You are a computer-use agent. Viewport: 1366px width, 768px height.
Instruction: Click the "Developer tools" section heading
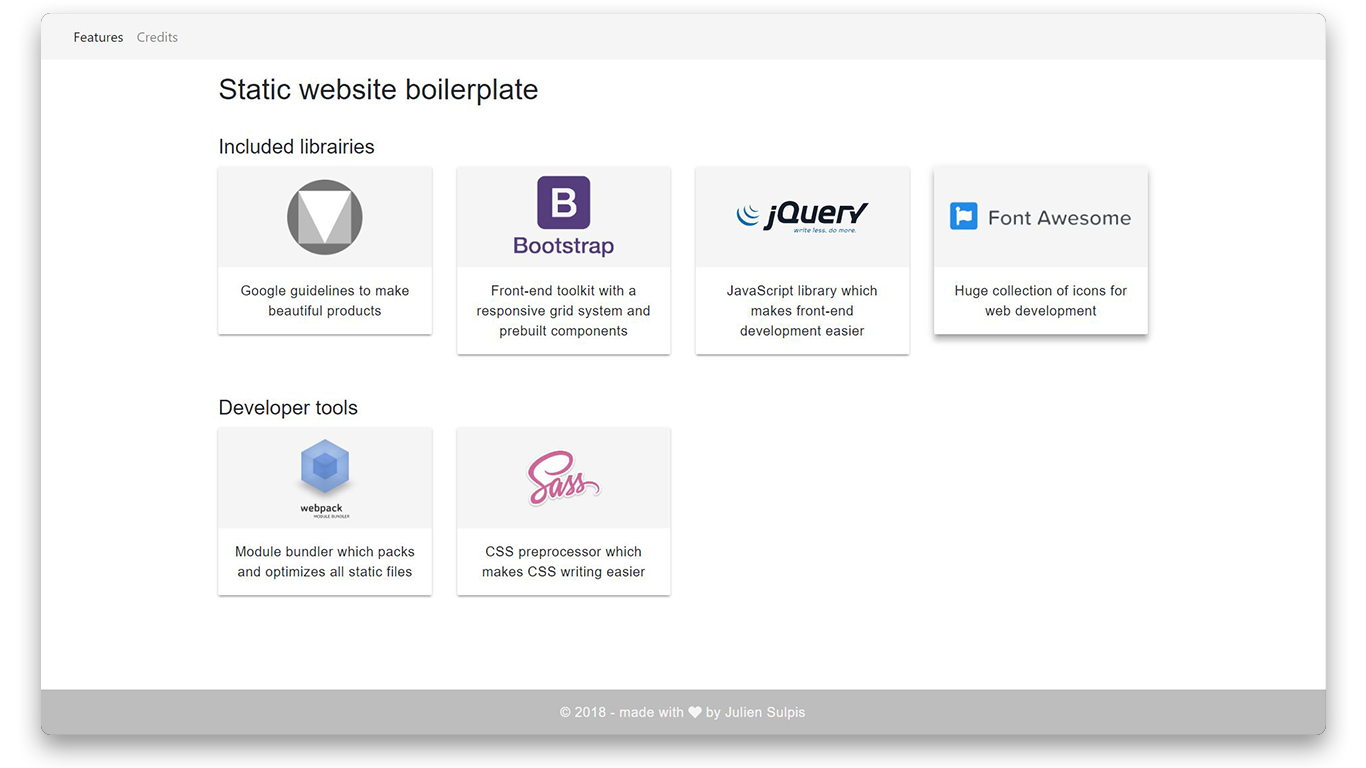click(x=288, y=407)
